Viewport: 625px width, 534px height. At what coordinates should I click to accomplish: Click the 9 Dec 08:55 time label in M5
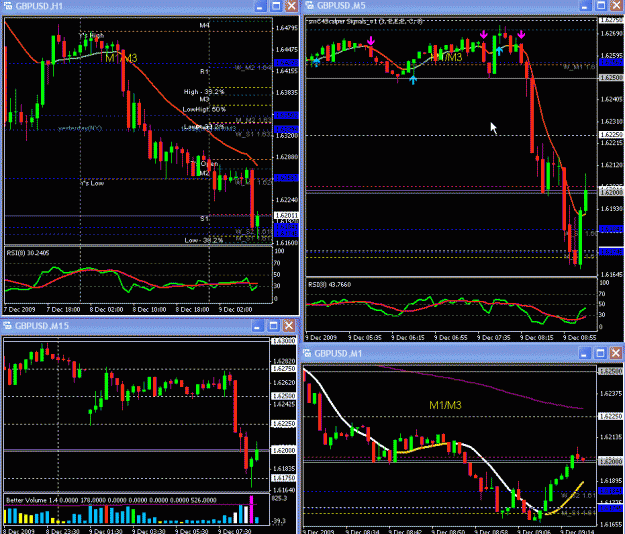pos(579,337)
